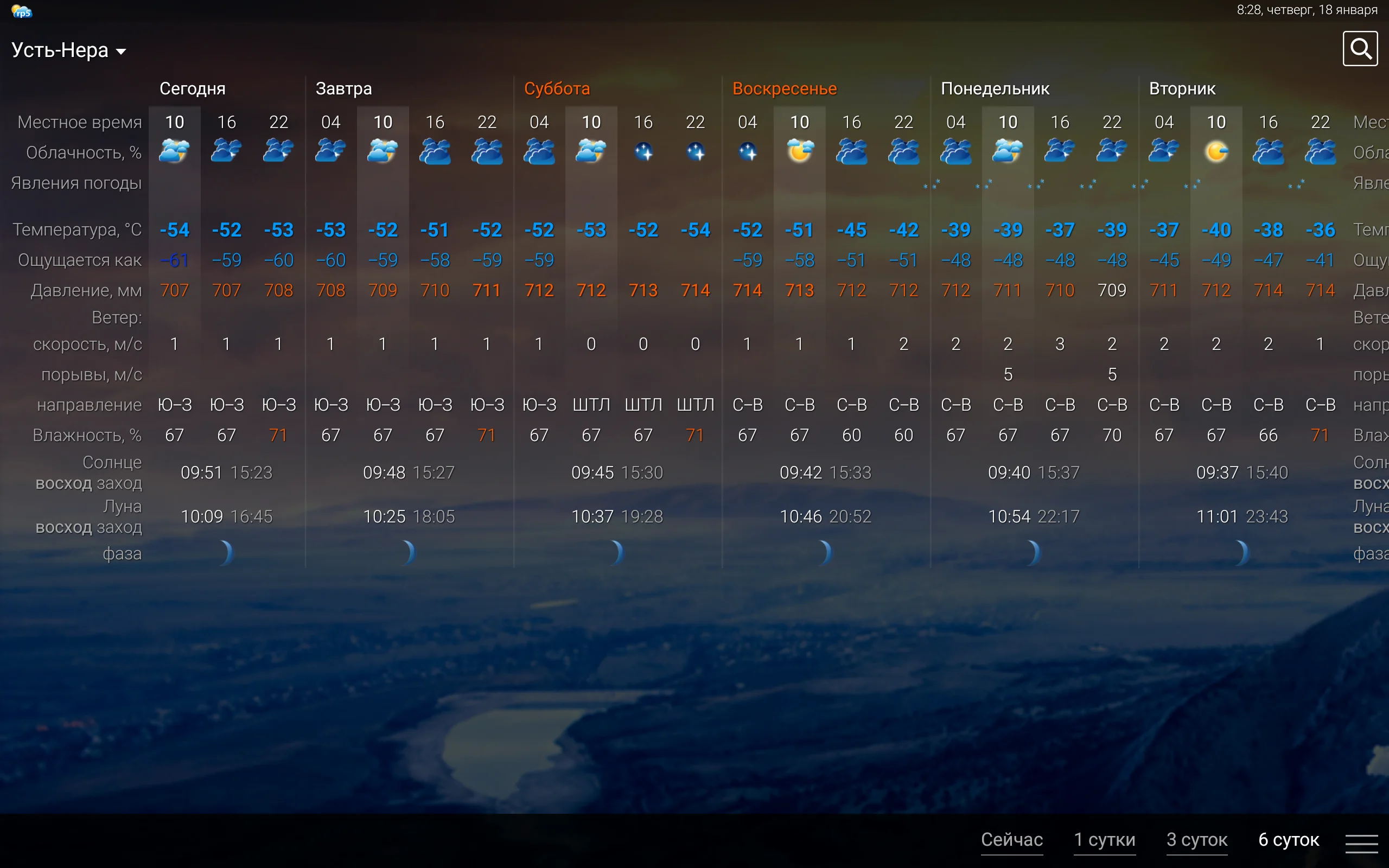This screenshot has width=1389, height=868.
Task: Select the clear night sky icon on Воскресенье 04:00
Action: click(747, 150)
